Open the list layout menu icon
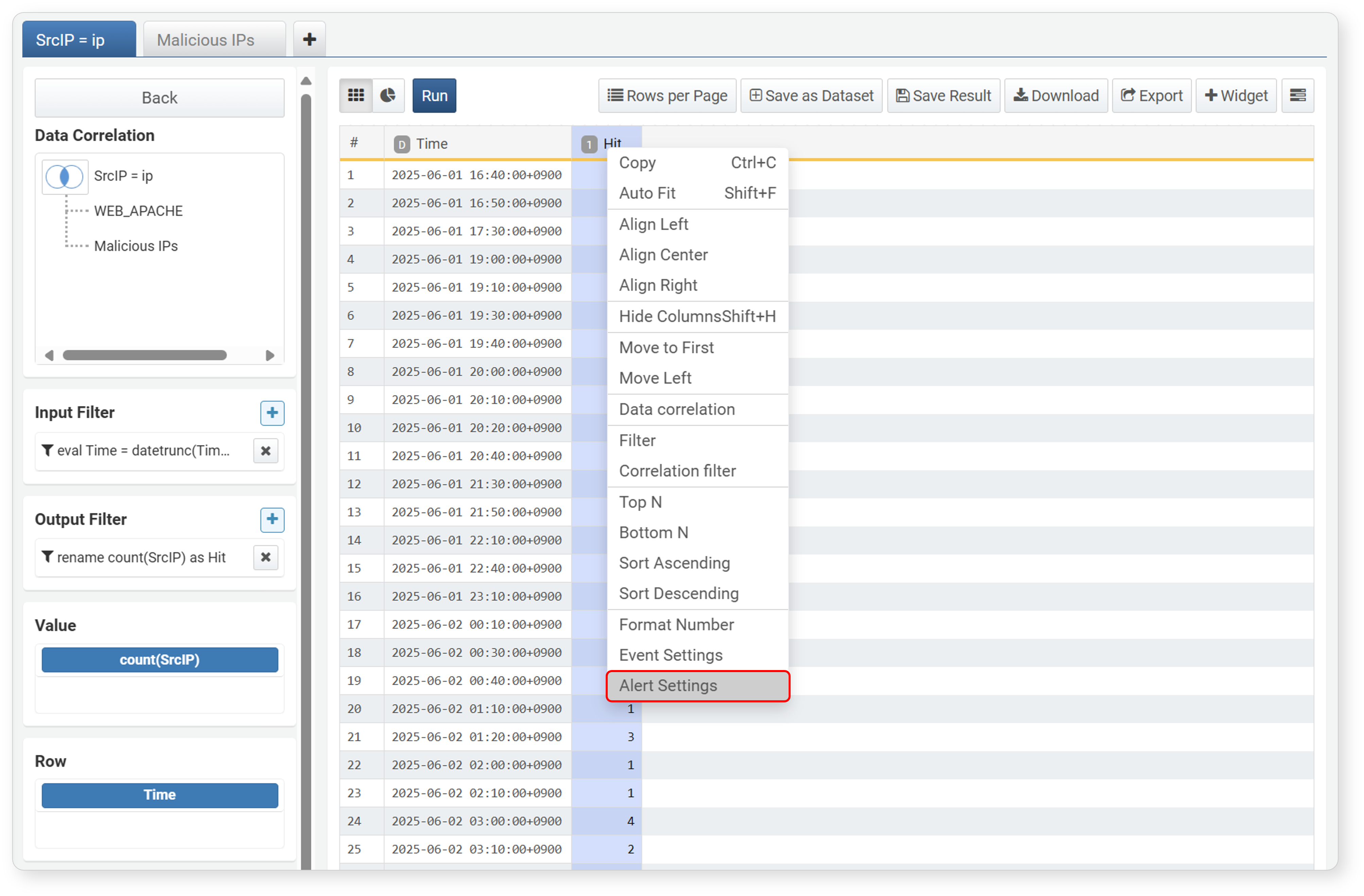The width and height of the screenshot is (1364, 896). (x=1297, y=96)
